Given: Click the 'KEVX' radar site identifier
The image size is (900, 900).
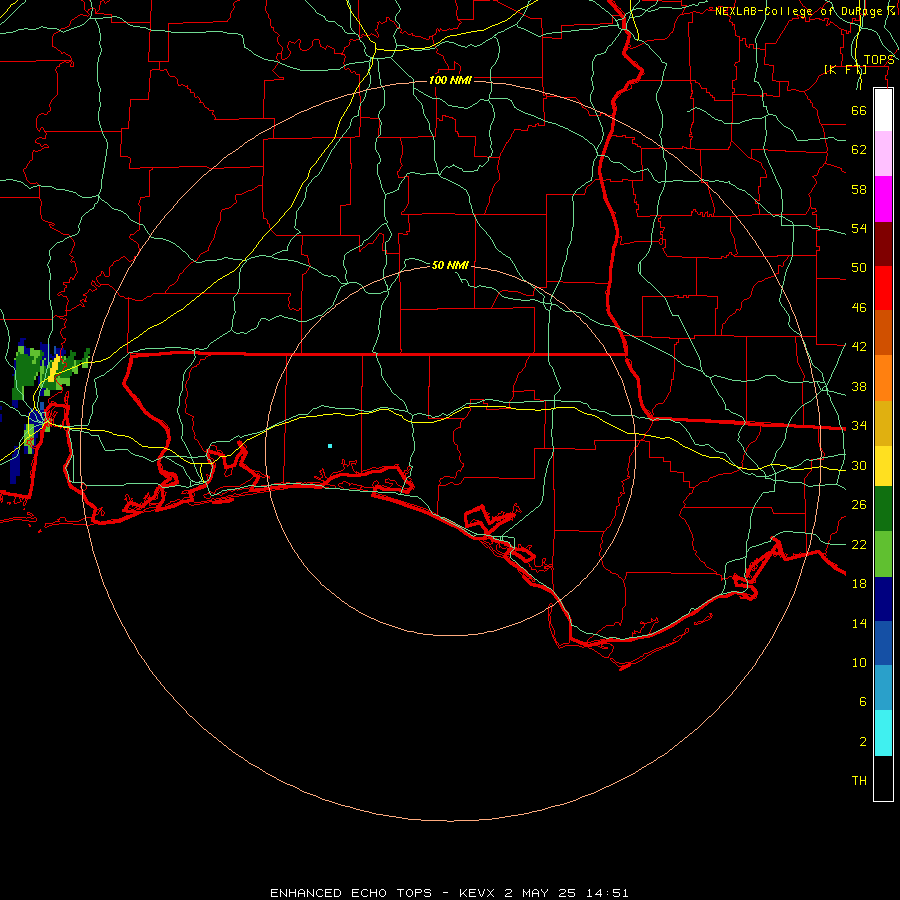Looking at the screenshot, I should 476,893.
